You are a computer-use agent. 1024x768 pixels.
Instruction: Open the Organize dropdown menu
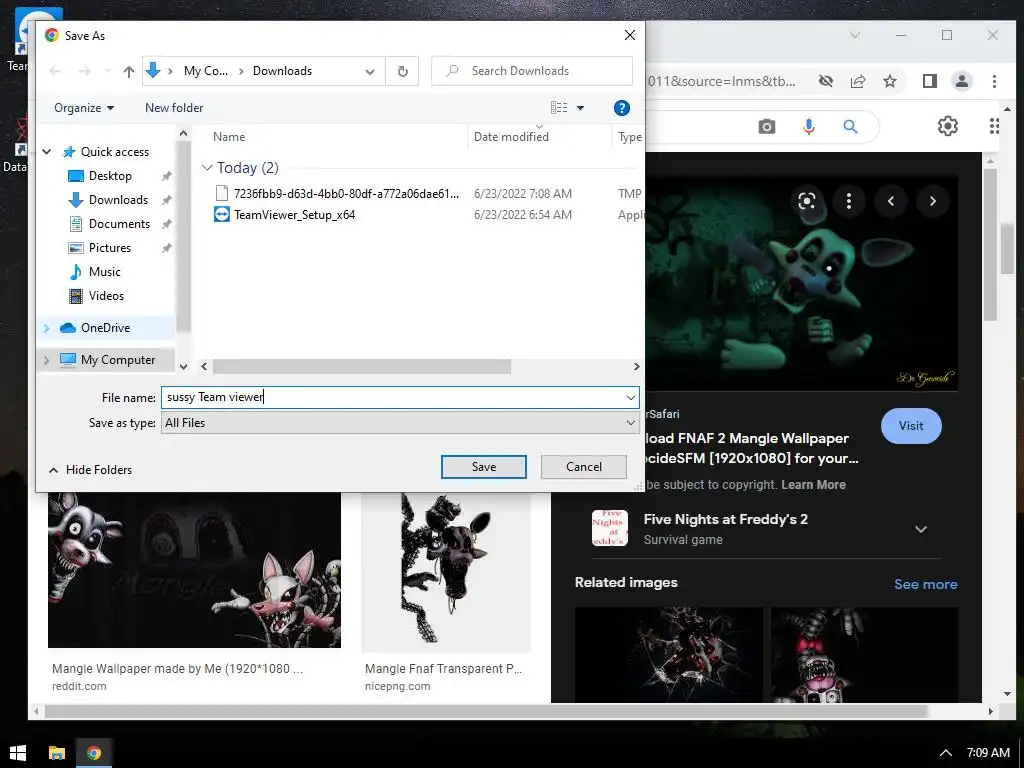[x=84, y=108]
